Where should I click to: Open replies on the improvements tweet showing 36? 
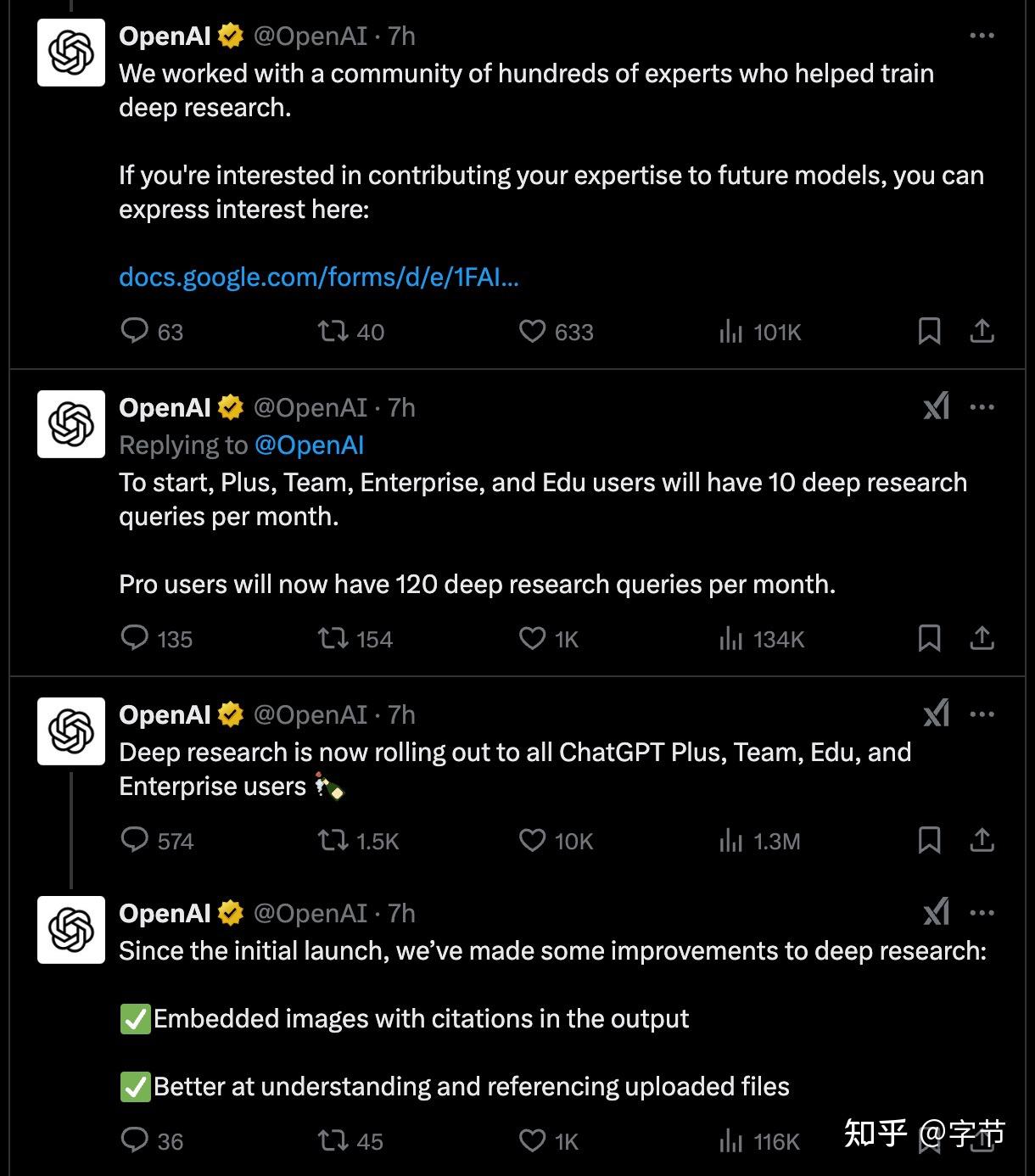click(x=136, y=1141)
